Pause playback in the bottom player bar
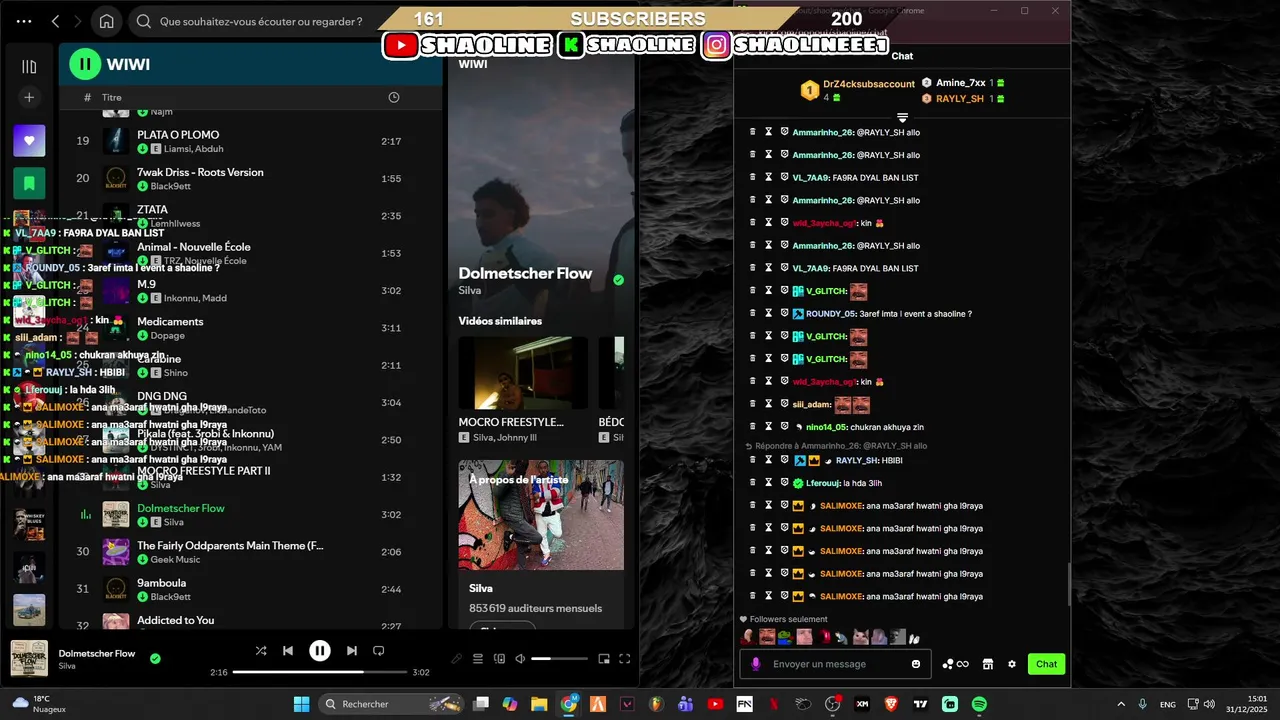The width and height of the screenshot is (1280, 720). point(320,651)
